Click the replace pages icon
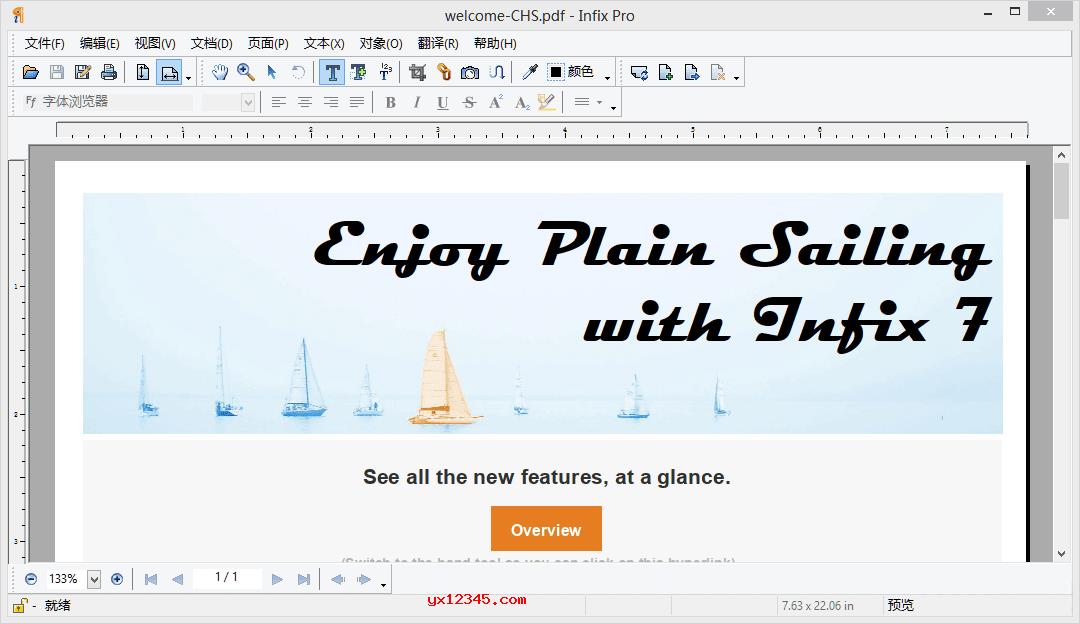 click(x=639, y=72)
